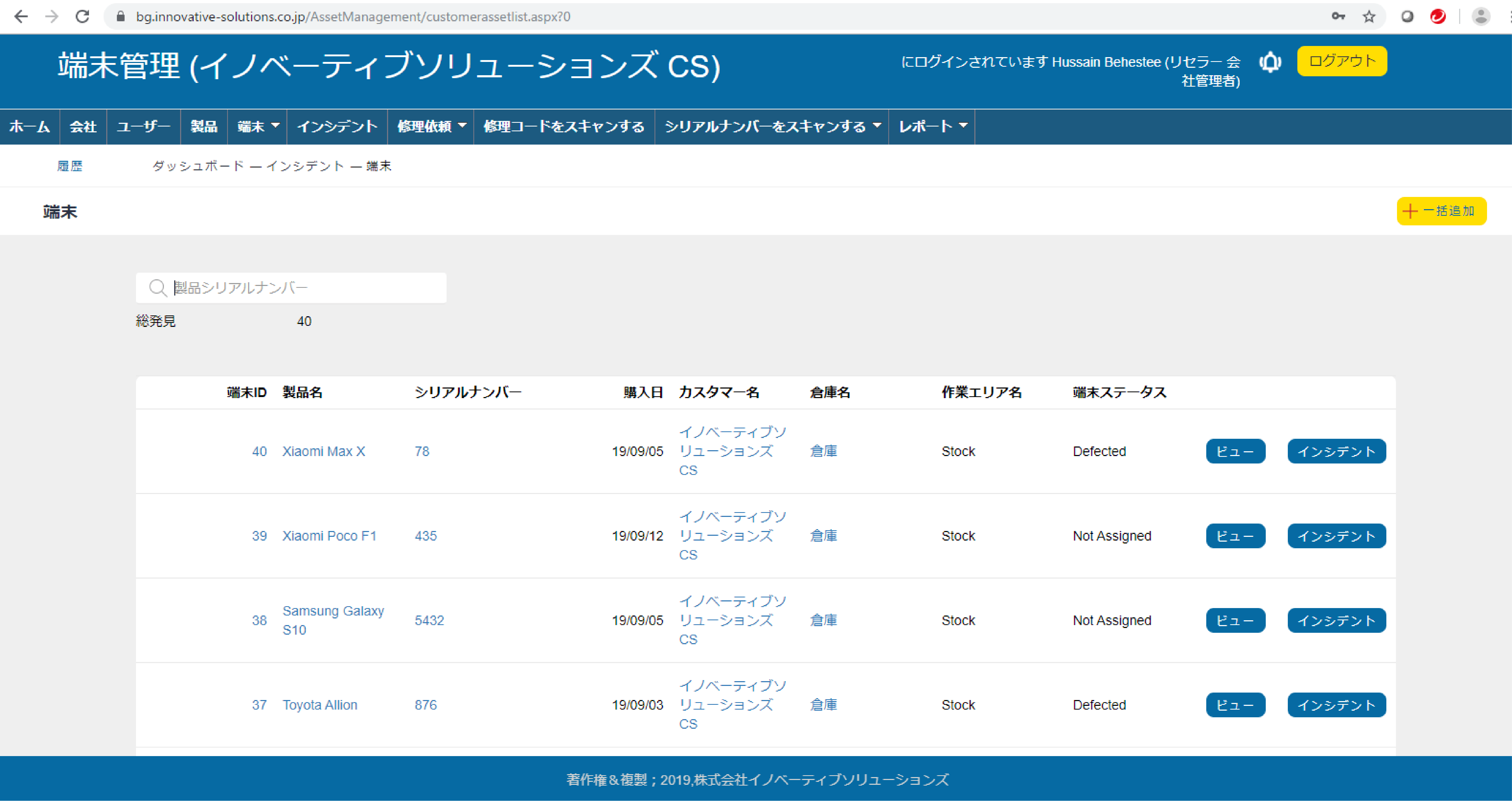Open the ユーザー menu item
Screen dimensions: 1512x801
pos(143,127)
